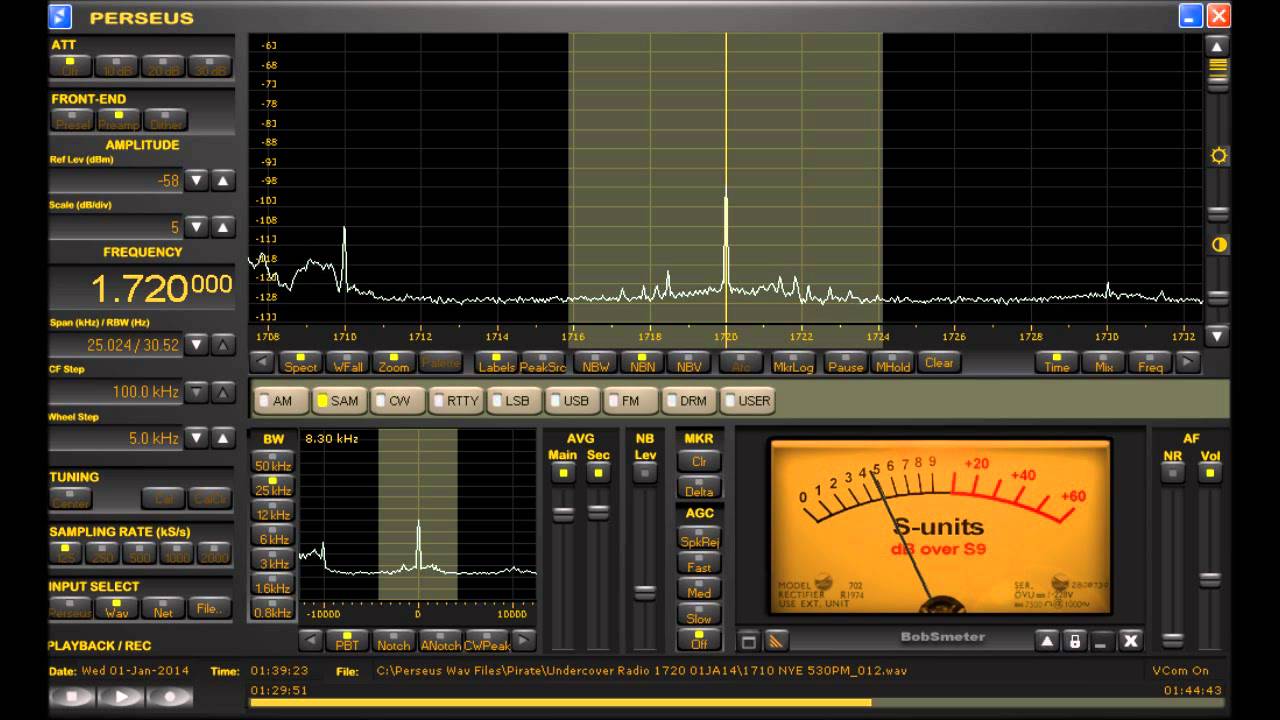Screen dimensions: 1280x720
Task: Toggle frequency Labels
Action: point(497,362)
